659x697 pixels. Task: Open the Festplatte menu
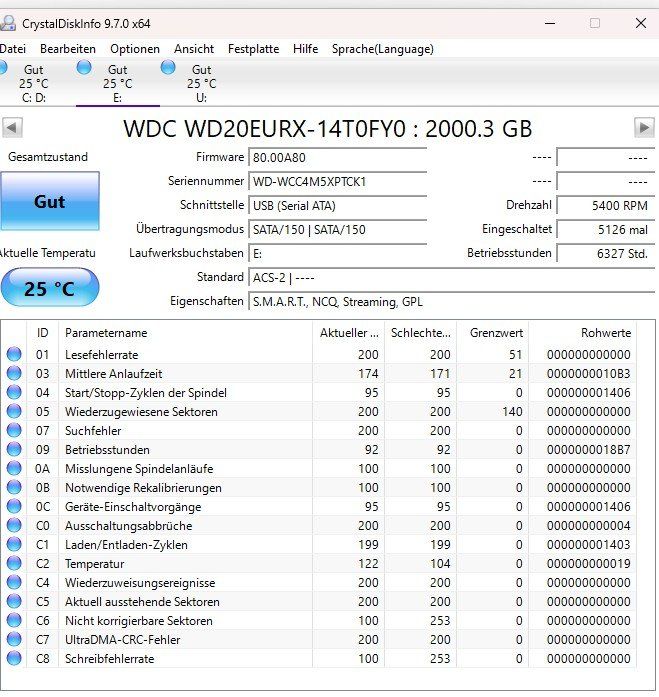click(253, 49)
